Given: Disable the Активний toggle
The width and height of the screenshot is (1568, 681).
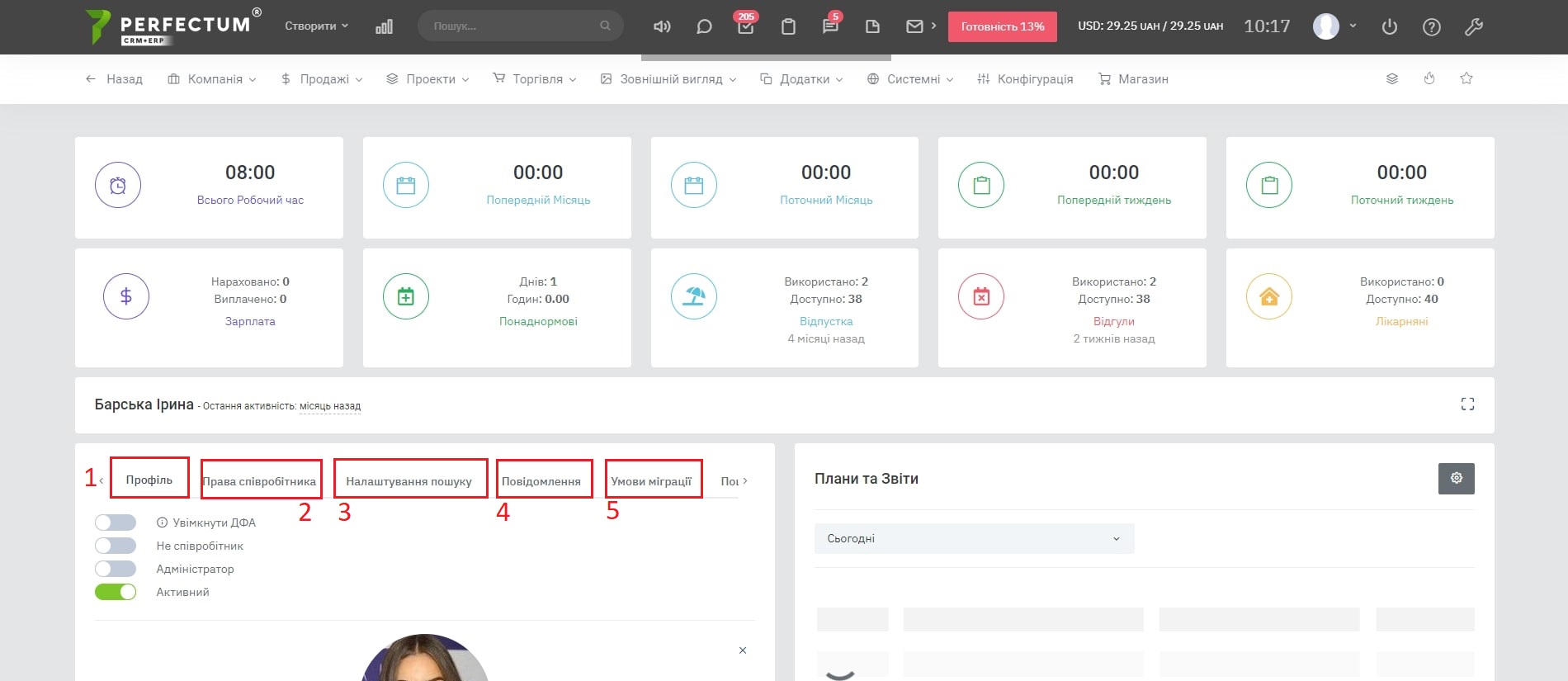Looking at the screenshot, I should point(116,592).
